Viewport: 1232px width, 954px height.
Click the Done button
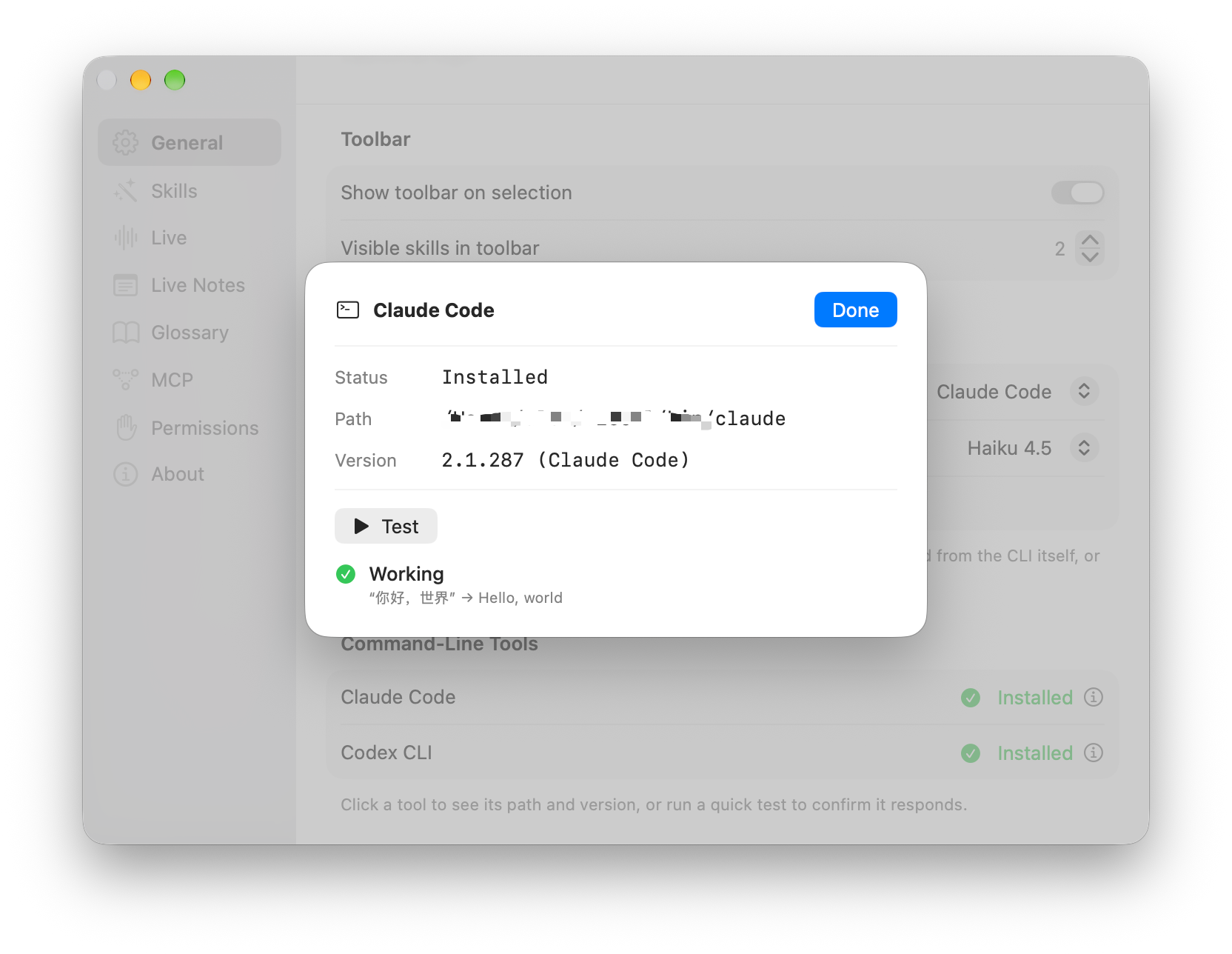pos(856,310)
